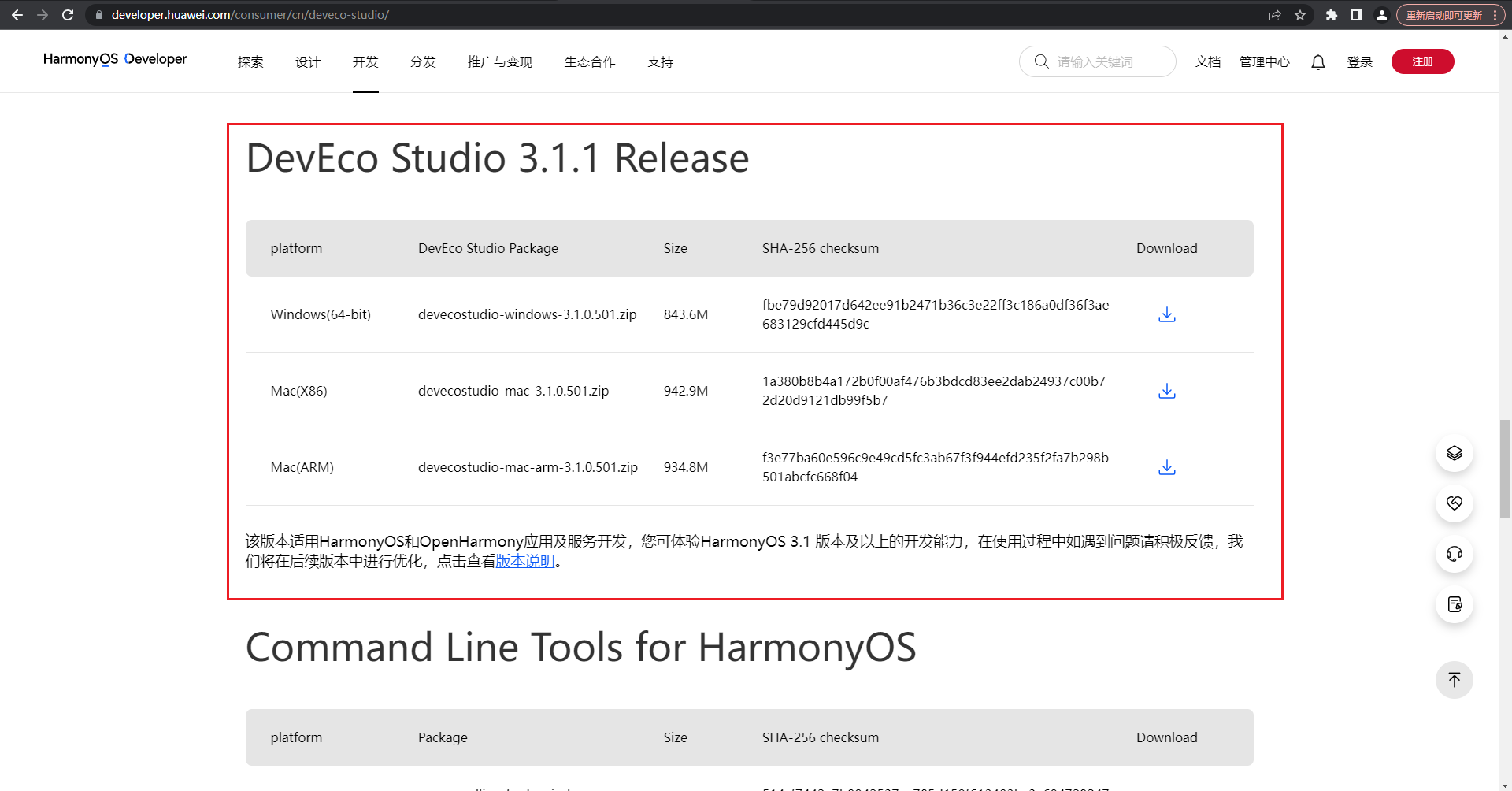The image size is (1512, 791).
Task: Click the browser address bar URL
Action: tap(250, 15)
